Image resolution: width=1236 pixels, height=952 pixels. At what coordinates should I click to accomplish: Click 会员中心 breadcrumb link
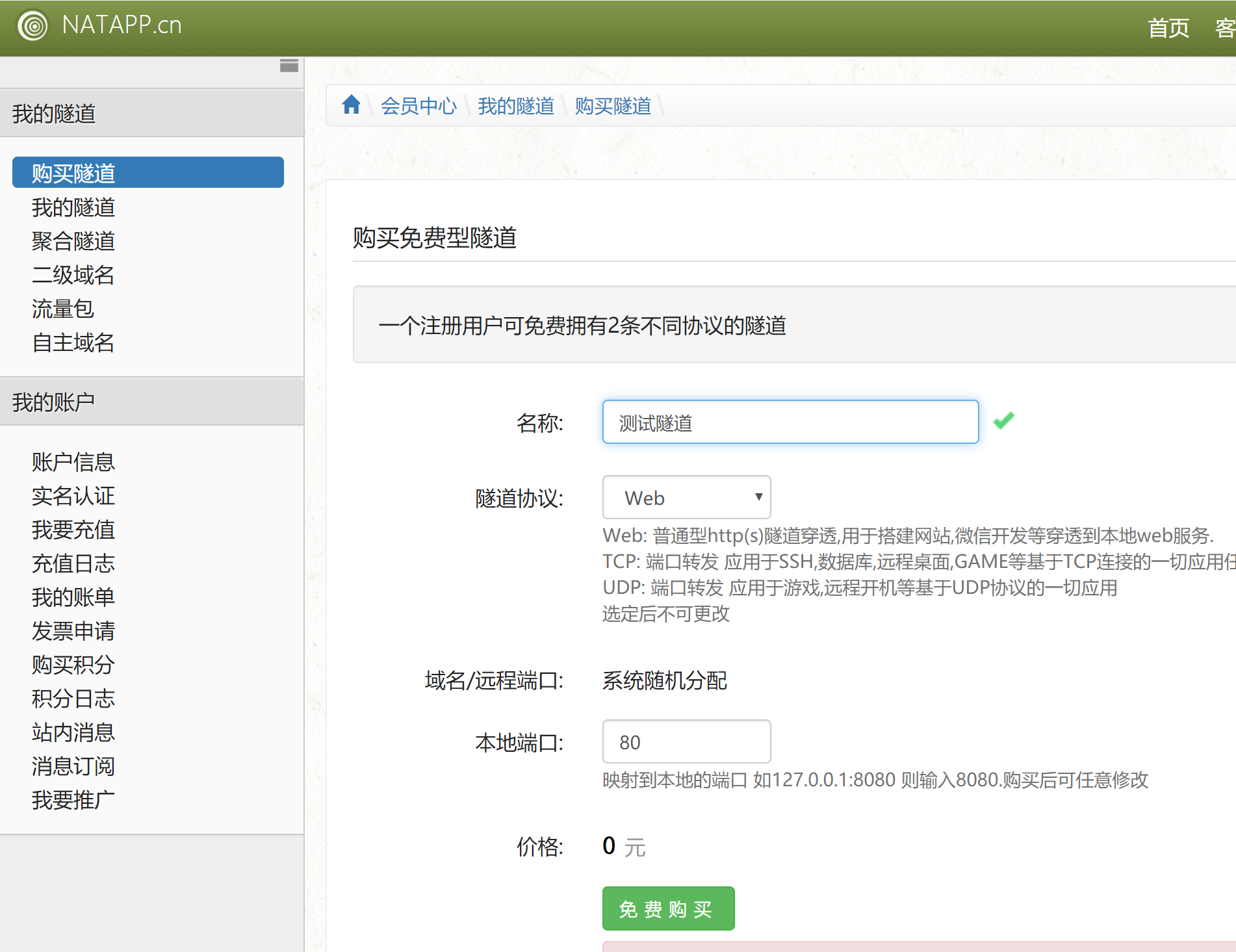click(x=418, y=106)
